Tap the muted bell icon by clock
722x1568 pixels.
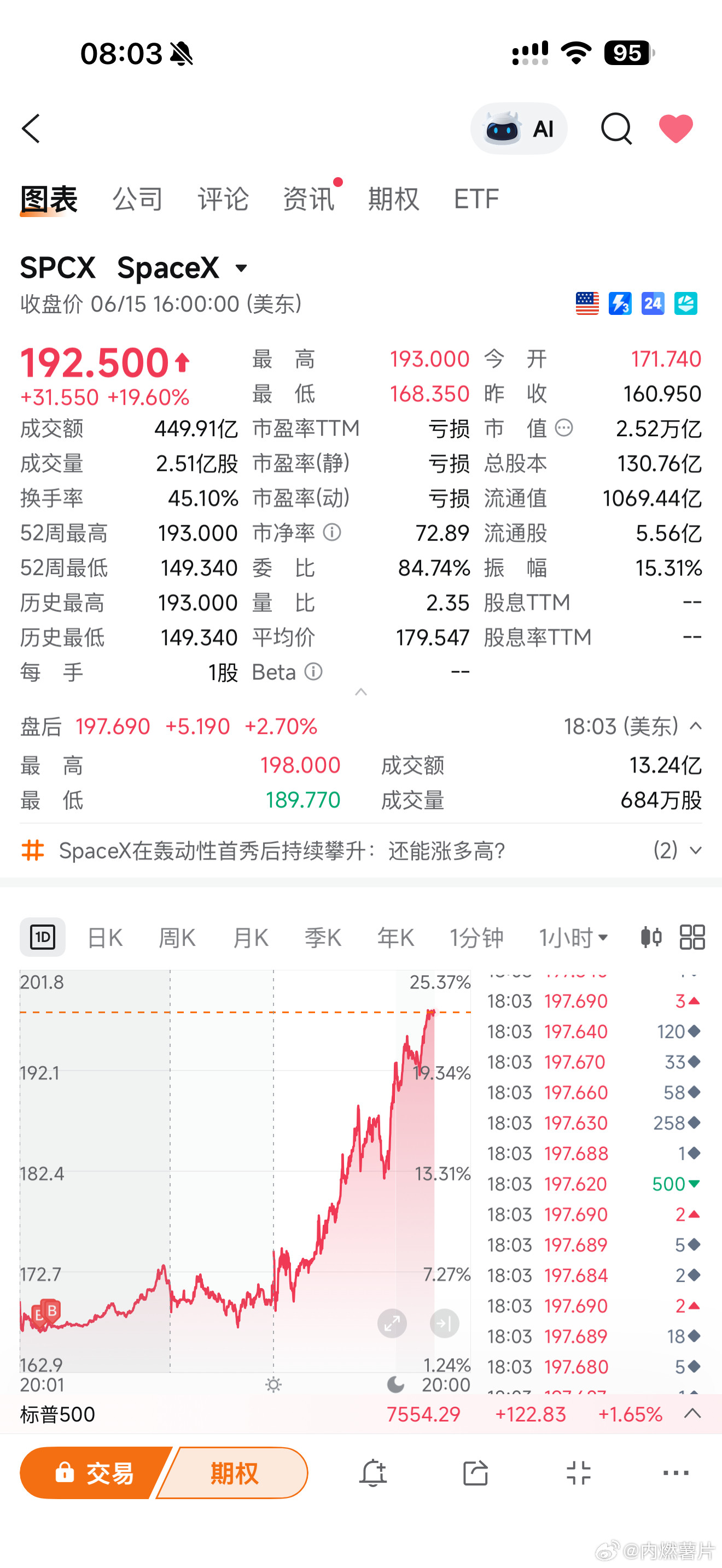pos(182,54)
